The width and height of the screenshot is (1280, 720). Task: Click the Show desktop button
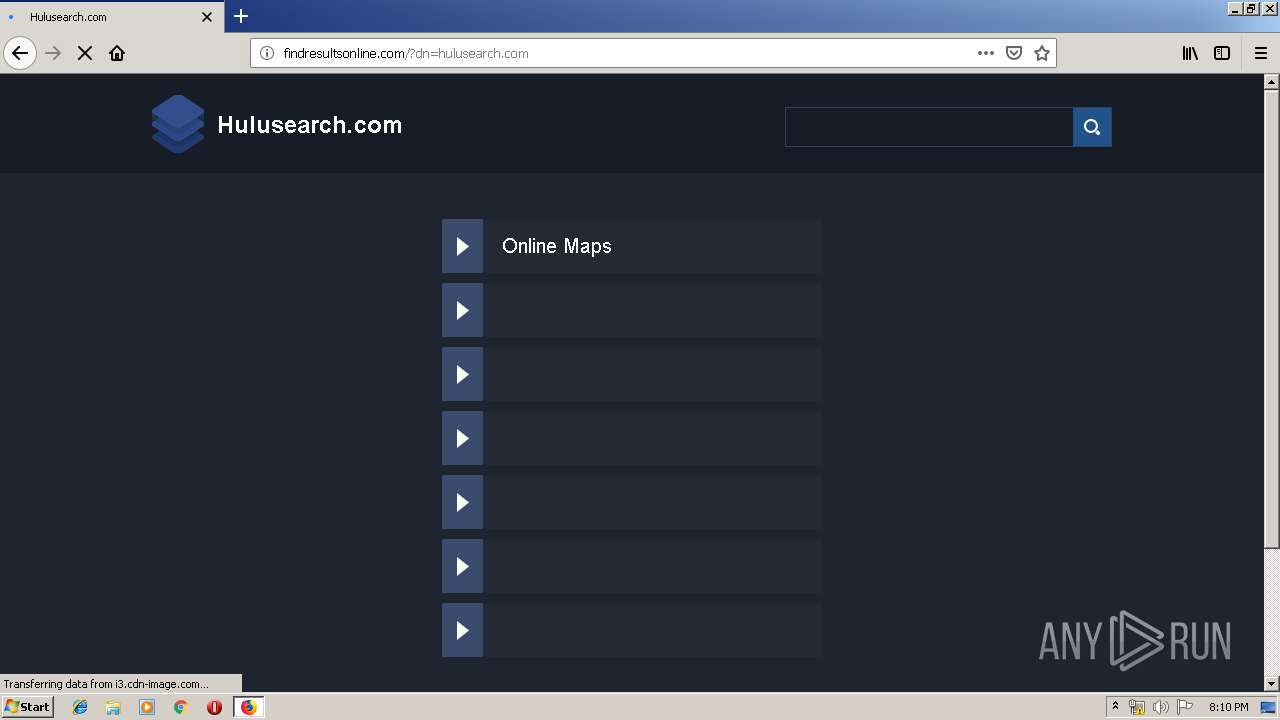(x=1269, y=707)
